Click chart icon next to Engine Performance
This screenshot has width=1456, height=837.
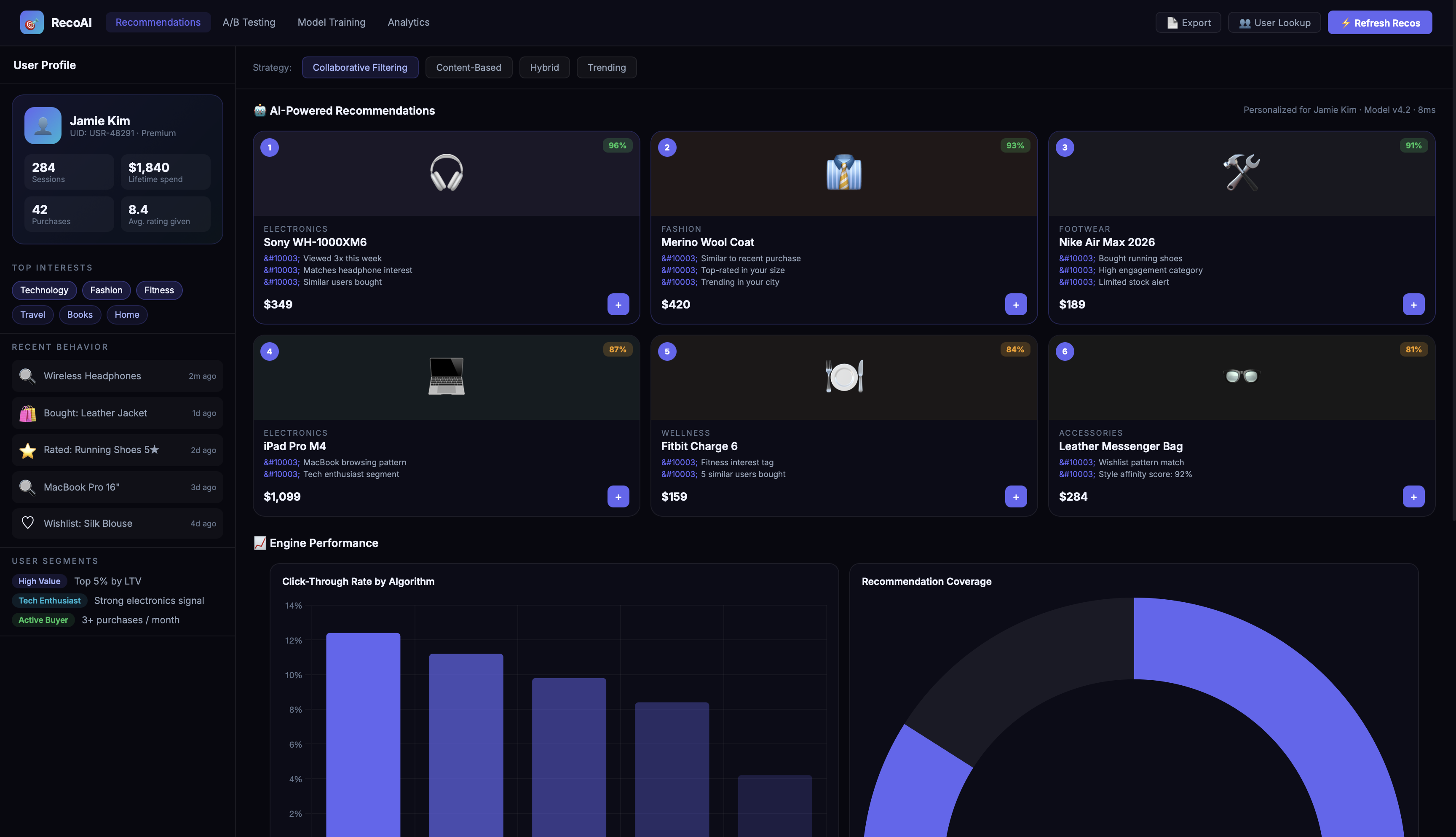pos(260,543)
